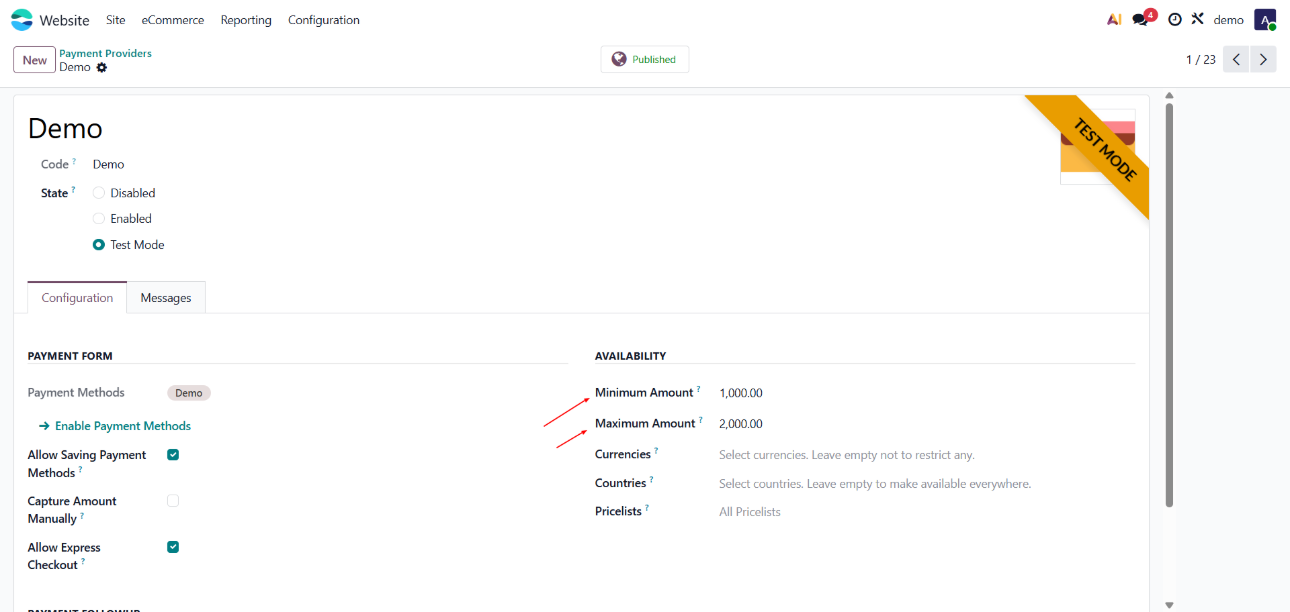The height and width of the screenshot is (612, 1290).
Task: Click the Odoo Website app logo
Action: [22, 20]
